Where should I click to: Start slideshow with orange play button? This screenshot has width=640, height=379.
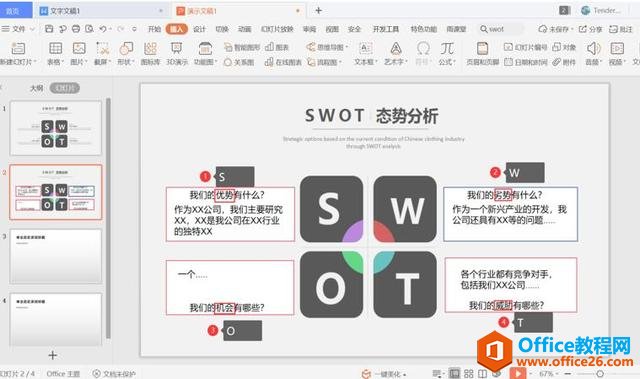tap(518, 373)
